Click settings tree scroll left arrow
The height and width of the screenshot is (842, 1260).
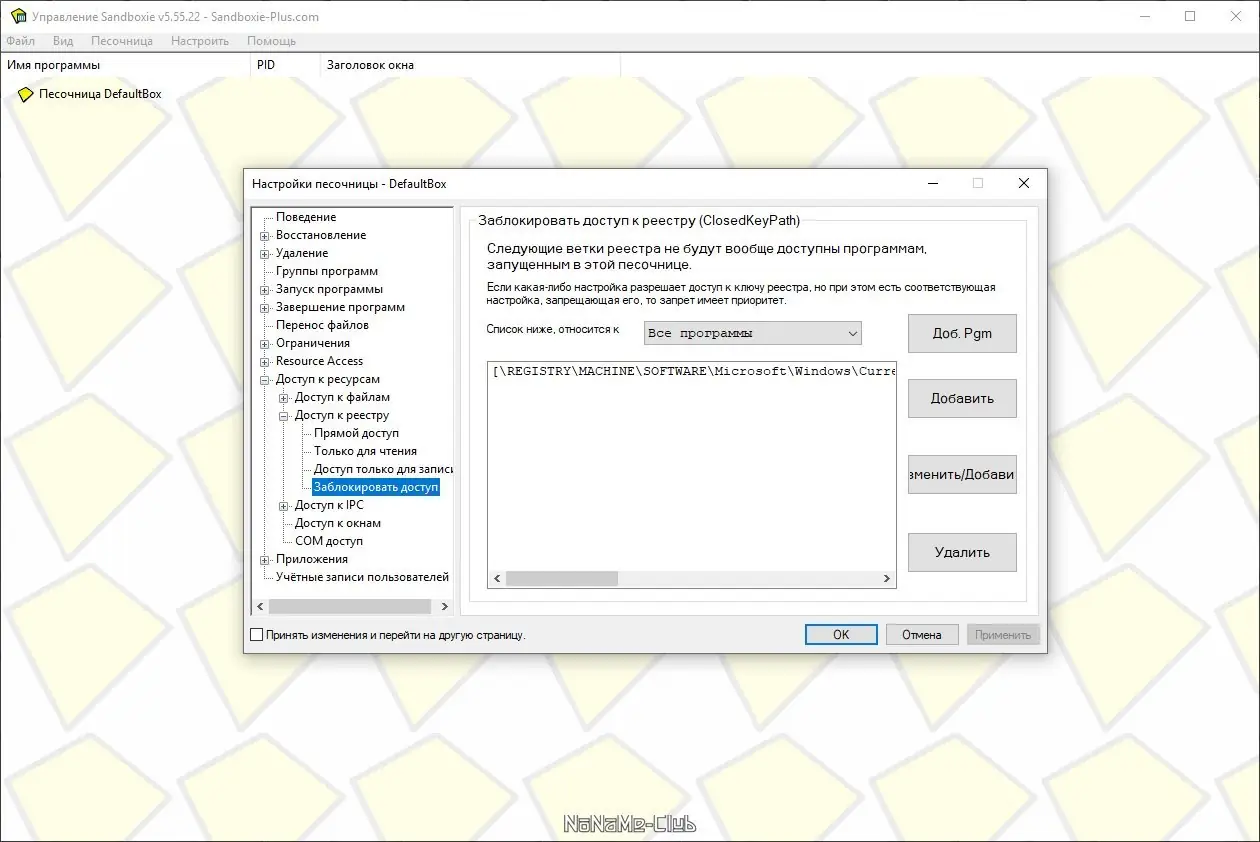tap(259, 606)
